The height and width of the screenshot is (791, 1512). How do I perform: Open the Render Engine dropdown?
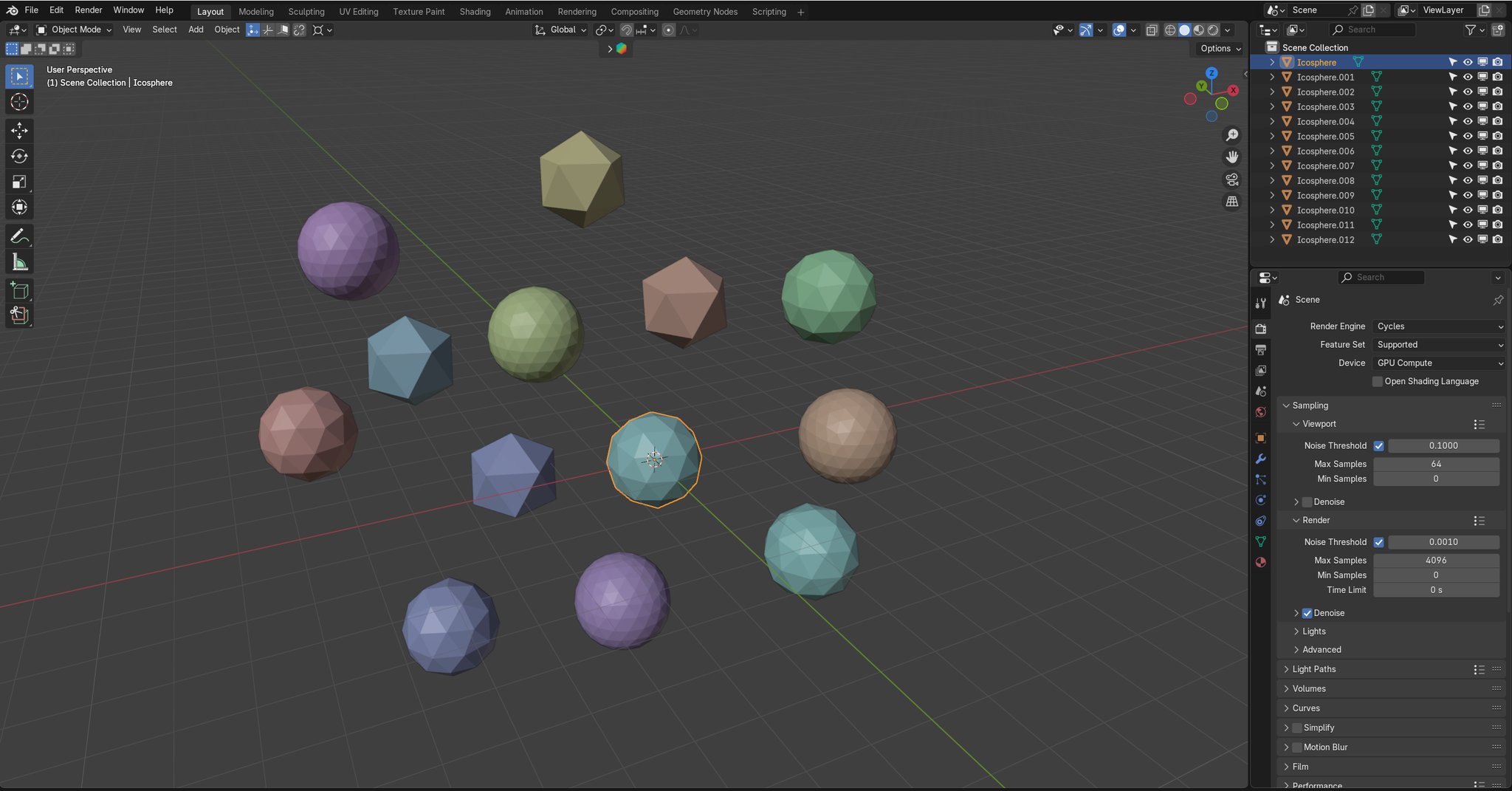(1437, 326)
